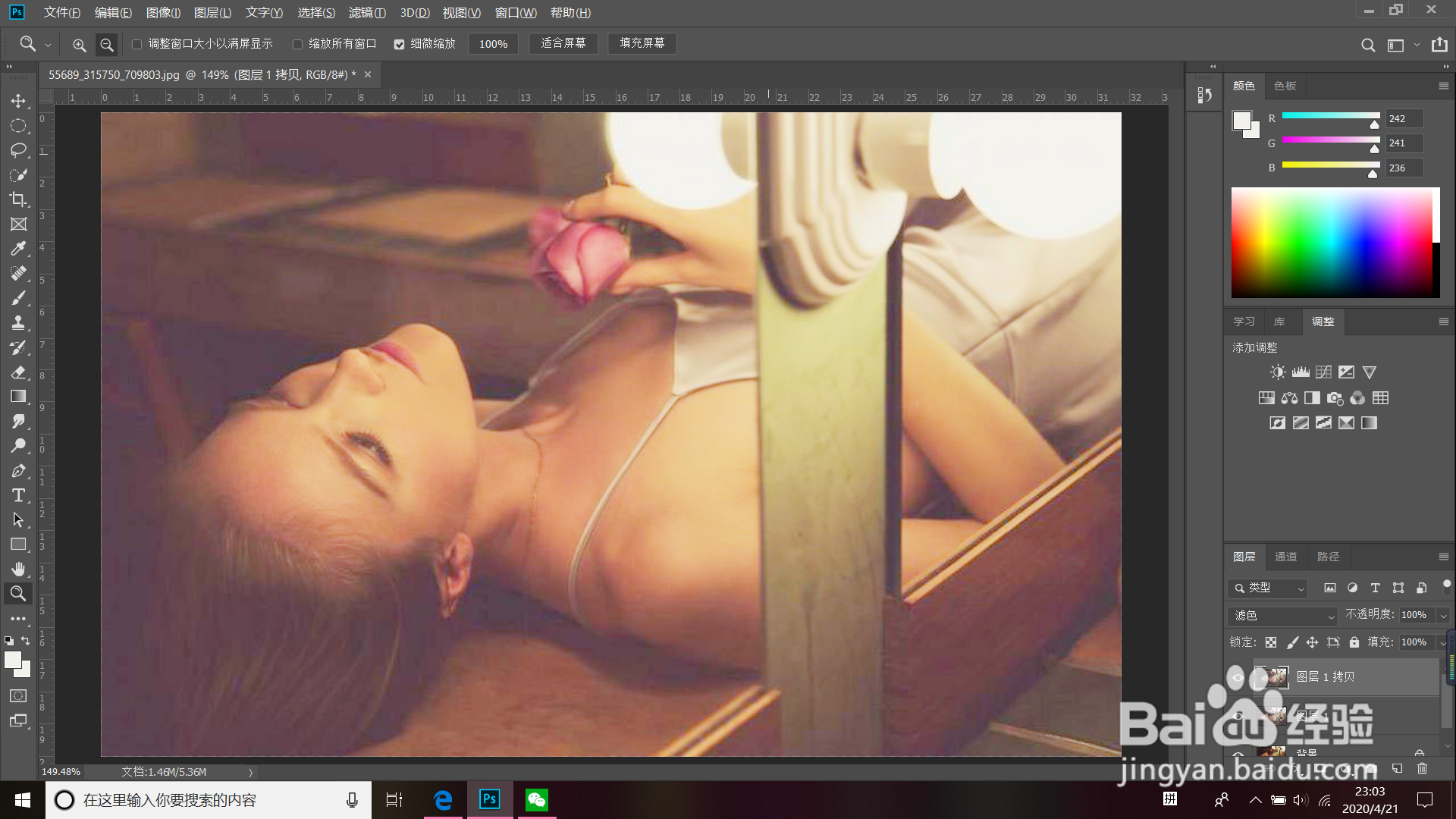Screen dimensions: 1456x819
Task: Expand the layer opacity dropdown arrow
Action: coord(1443,616)
